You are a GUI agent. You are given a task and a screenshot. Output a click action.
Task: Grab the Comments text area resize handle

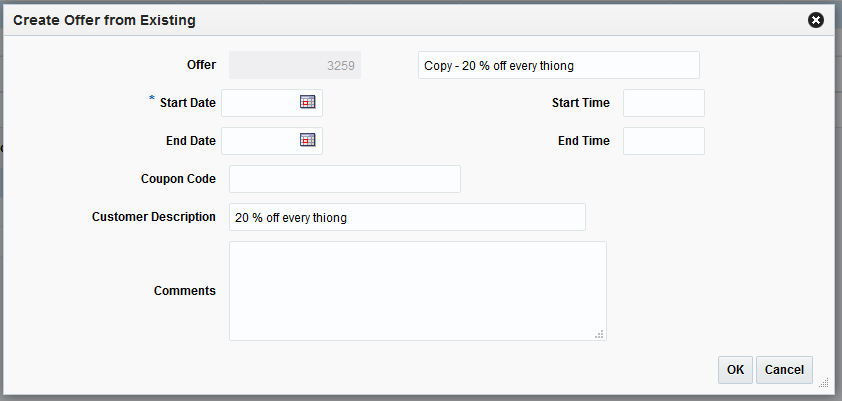click(x=600, y=335)
